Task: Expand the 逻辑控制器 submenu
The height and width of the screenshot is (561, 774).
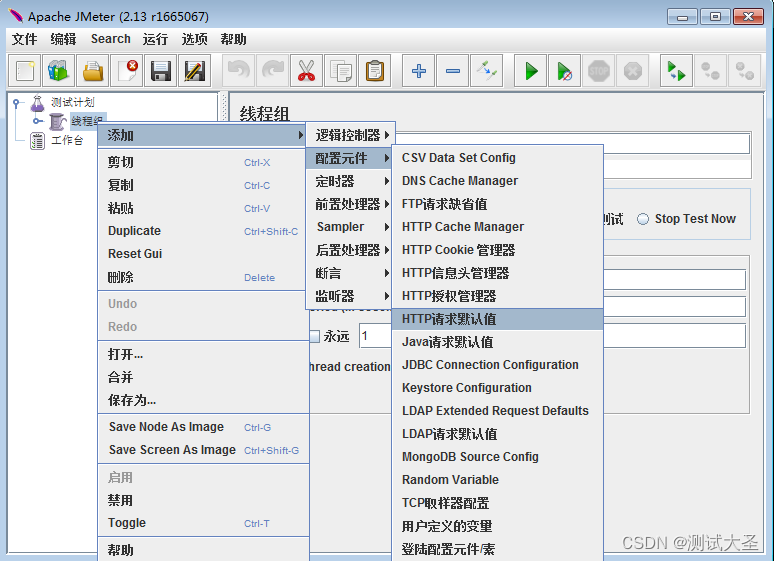Action: [350, 135]
